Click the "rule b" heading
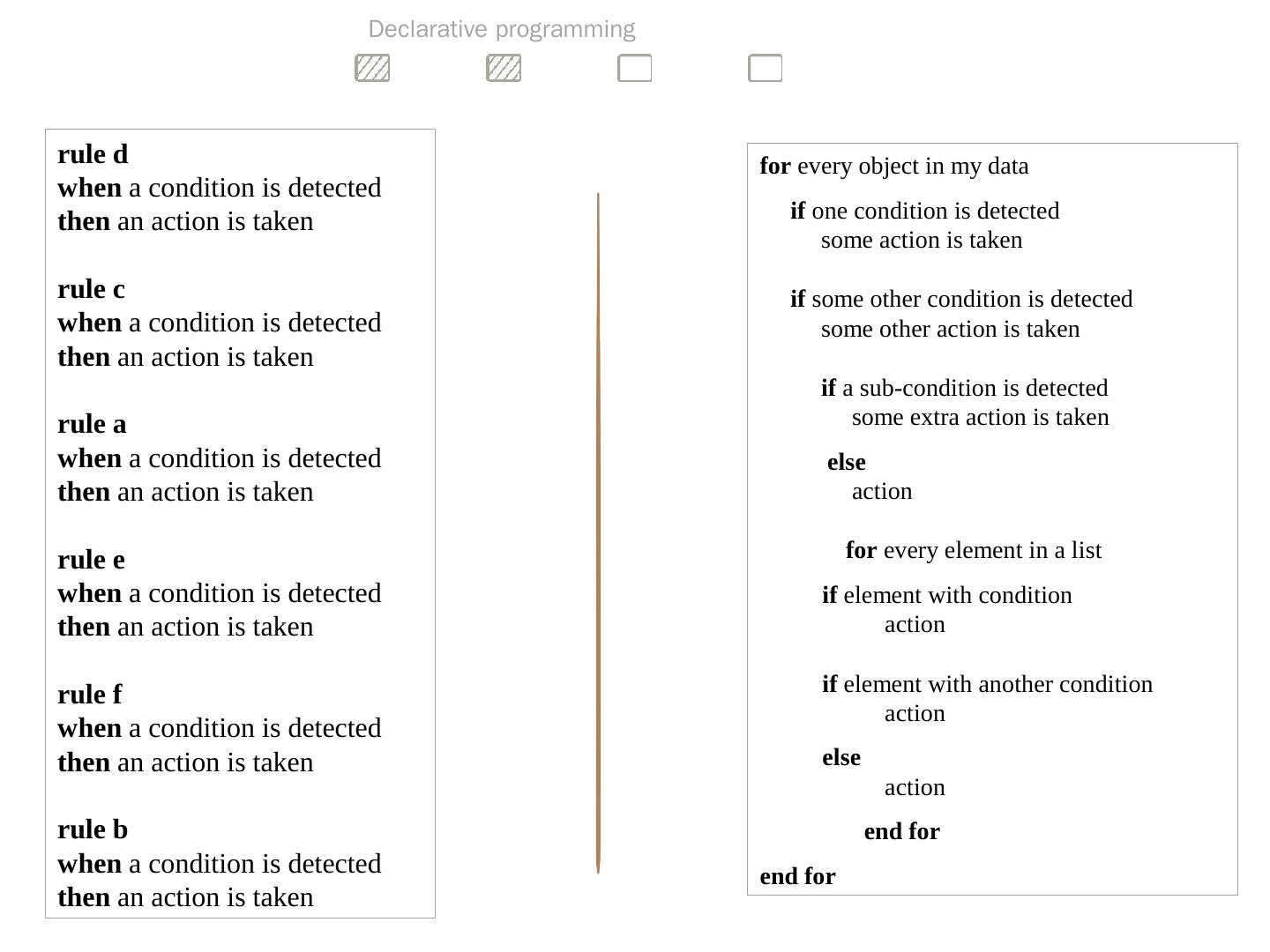 coord(93,829)
